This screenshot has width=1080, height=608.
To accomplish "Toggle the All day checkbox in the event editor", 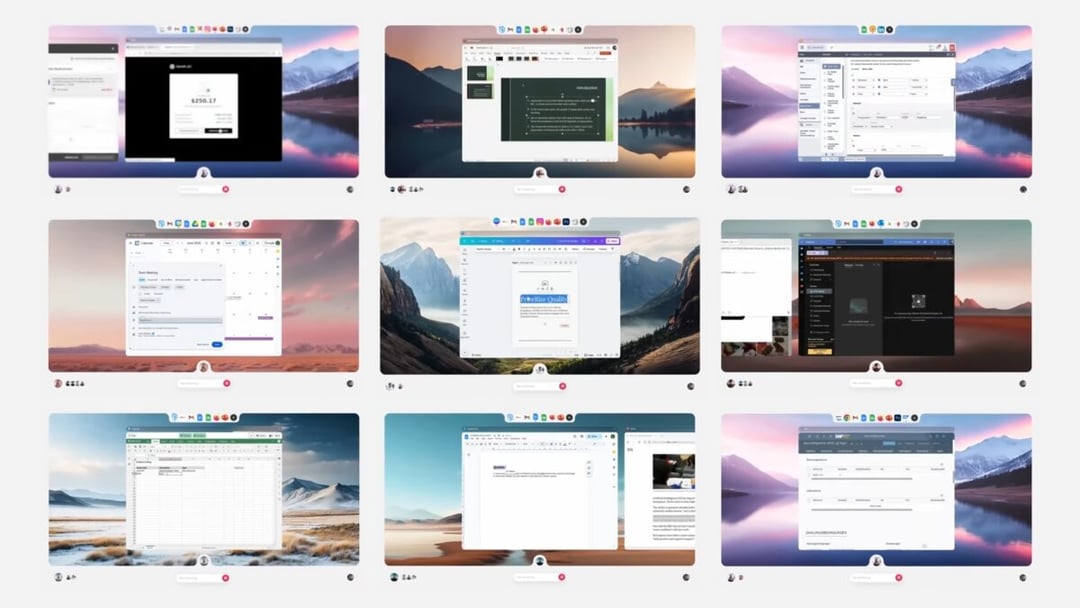I will pyautogui.click(x=140, y=293).
